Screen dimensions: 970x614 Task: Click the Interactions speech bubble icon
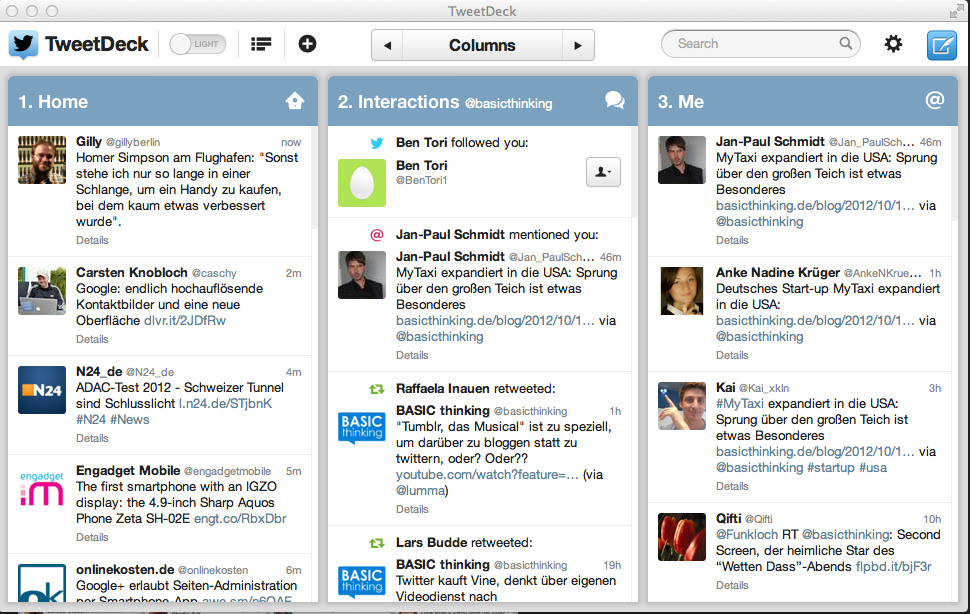click(615, 101)
